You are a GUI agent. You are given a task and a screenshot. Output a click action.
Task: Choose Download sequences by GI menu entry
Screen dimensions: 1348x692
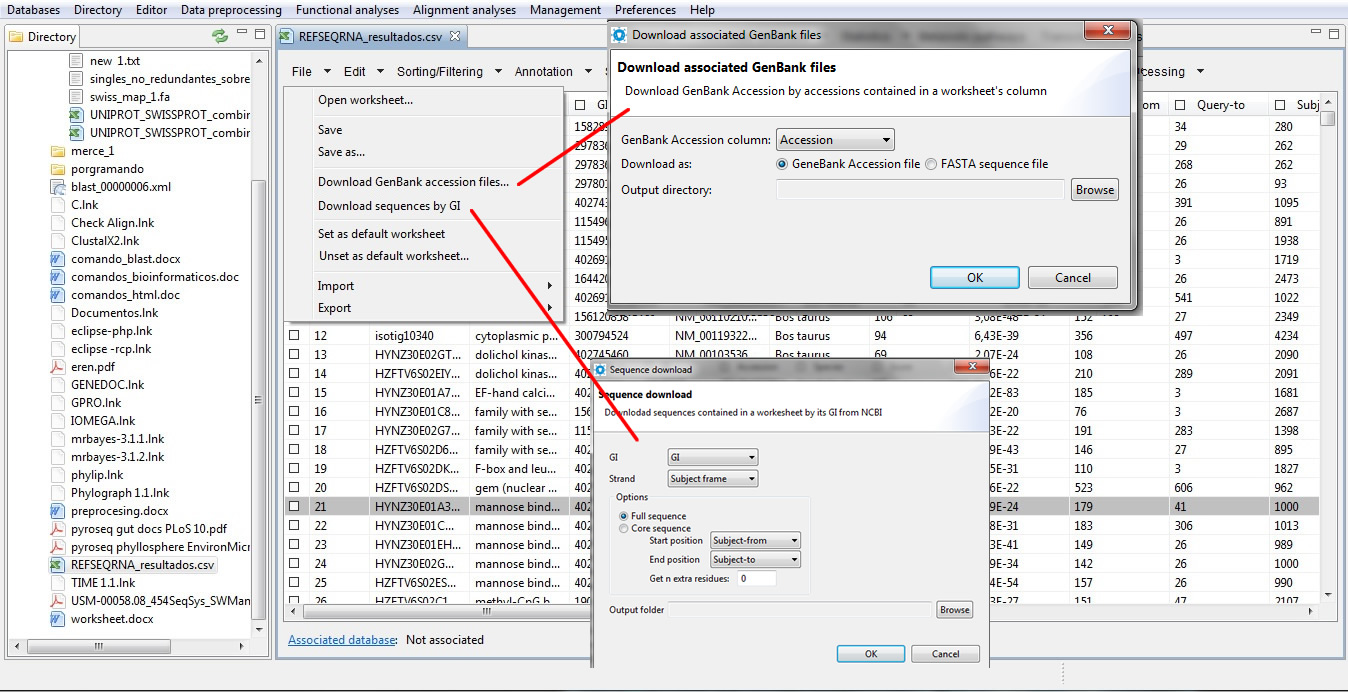(388, 206)
